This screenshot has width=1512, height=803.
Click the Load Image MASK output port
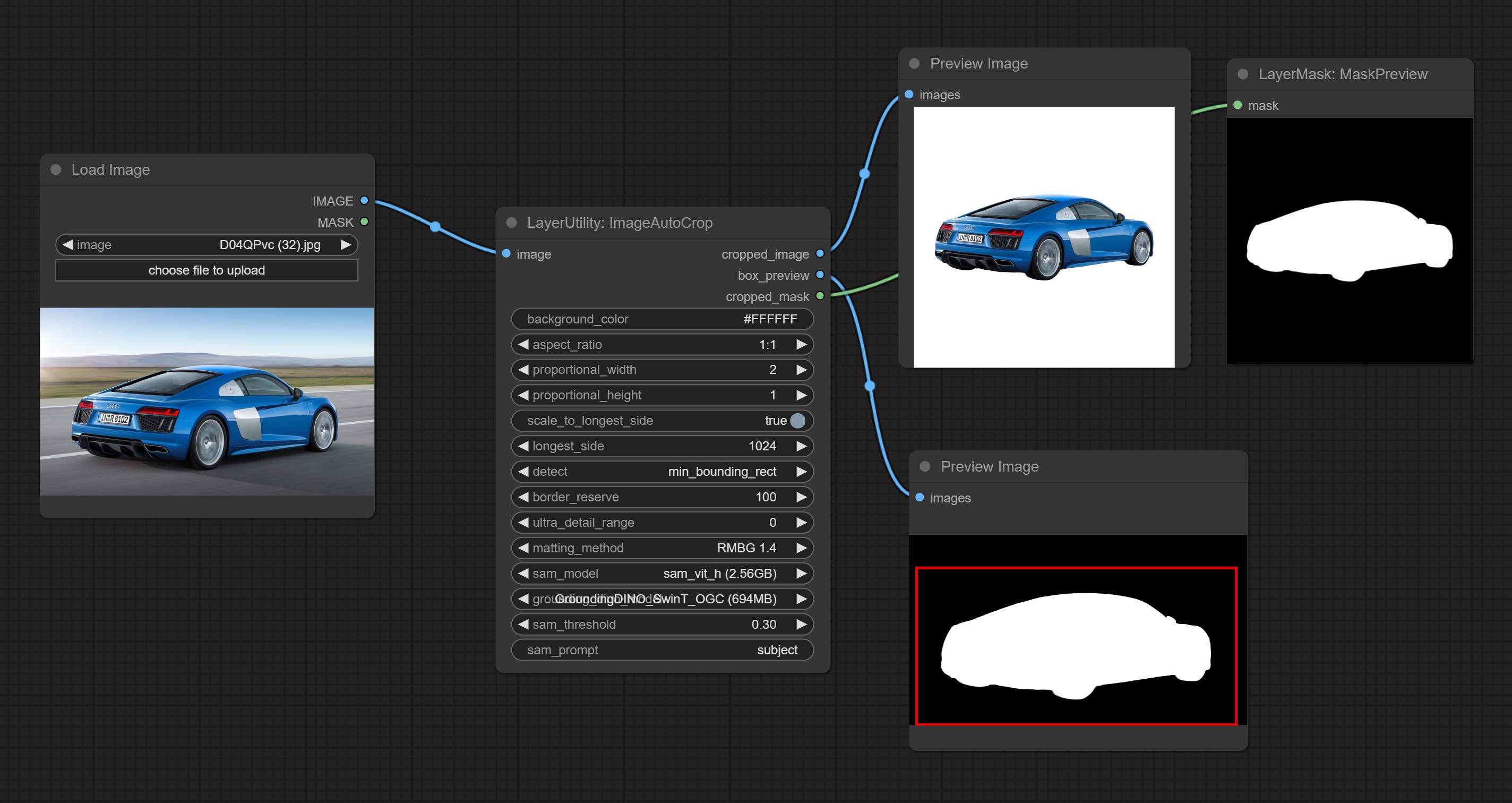pyautogui.click(x=364, y=222)
